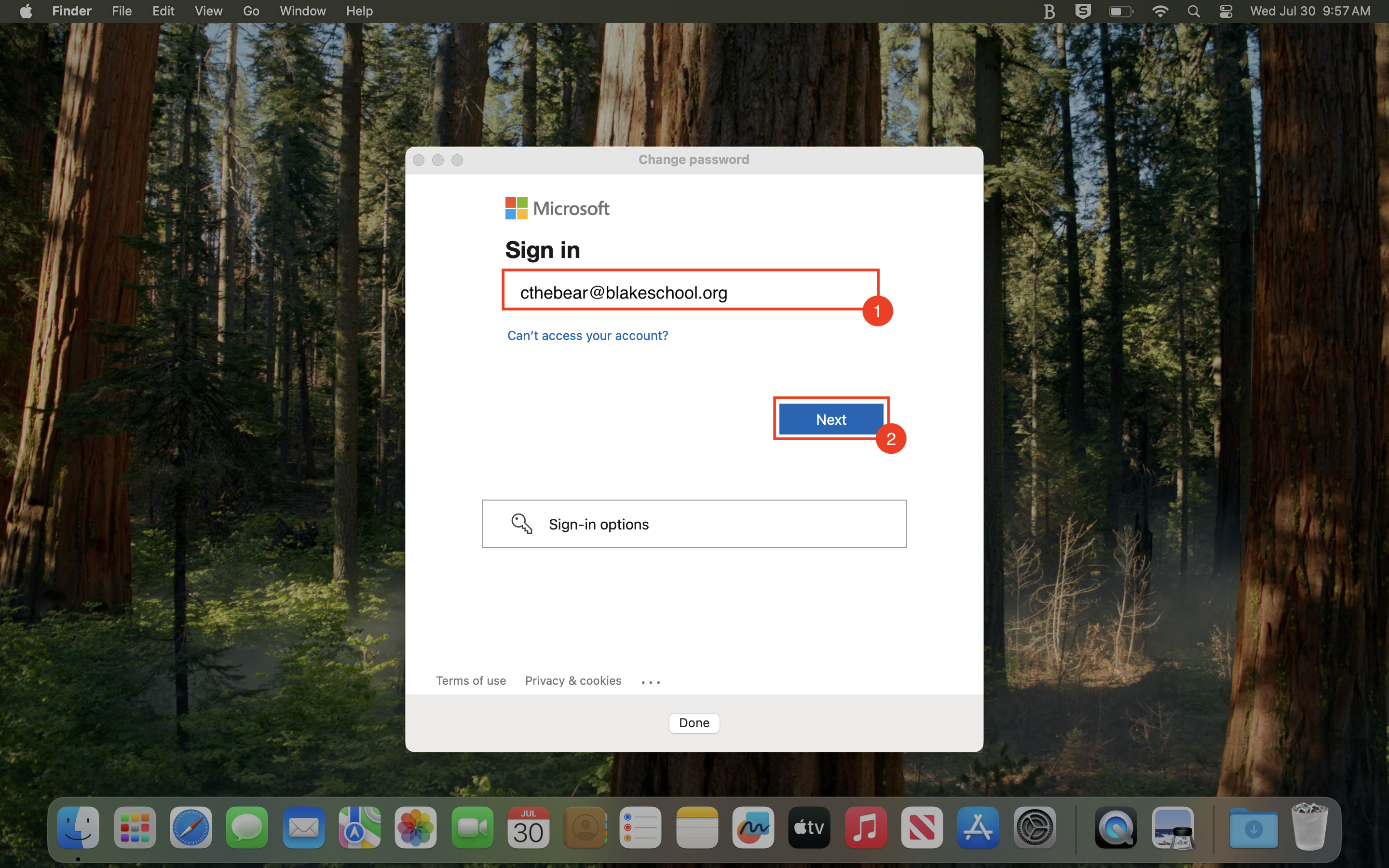1389x868 pixels.
Task: Open Maps app in dock
Action: click(359, 827)
